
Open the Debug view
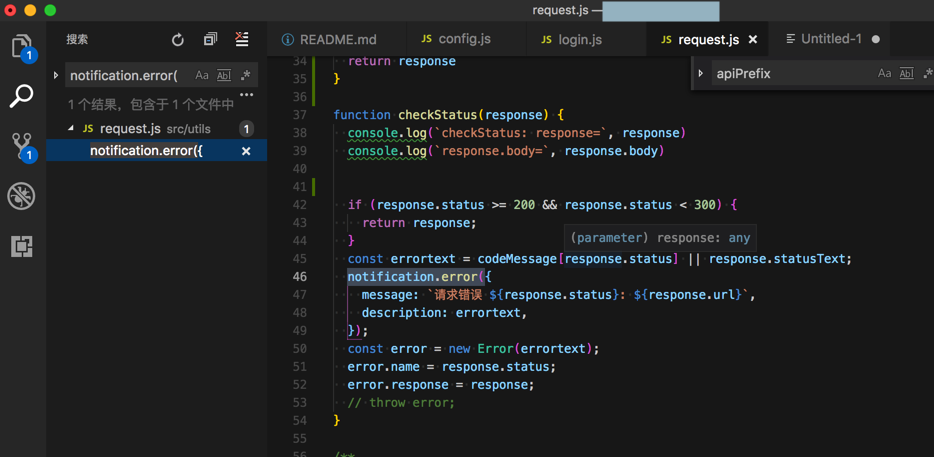(x=22, y=196)
